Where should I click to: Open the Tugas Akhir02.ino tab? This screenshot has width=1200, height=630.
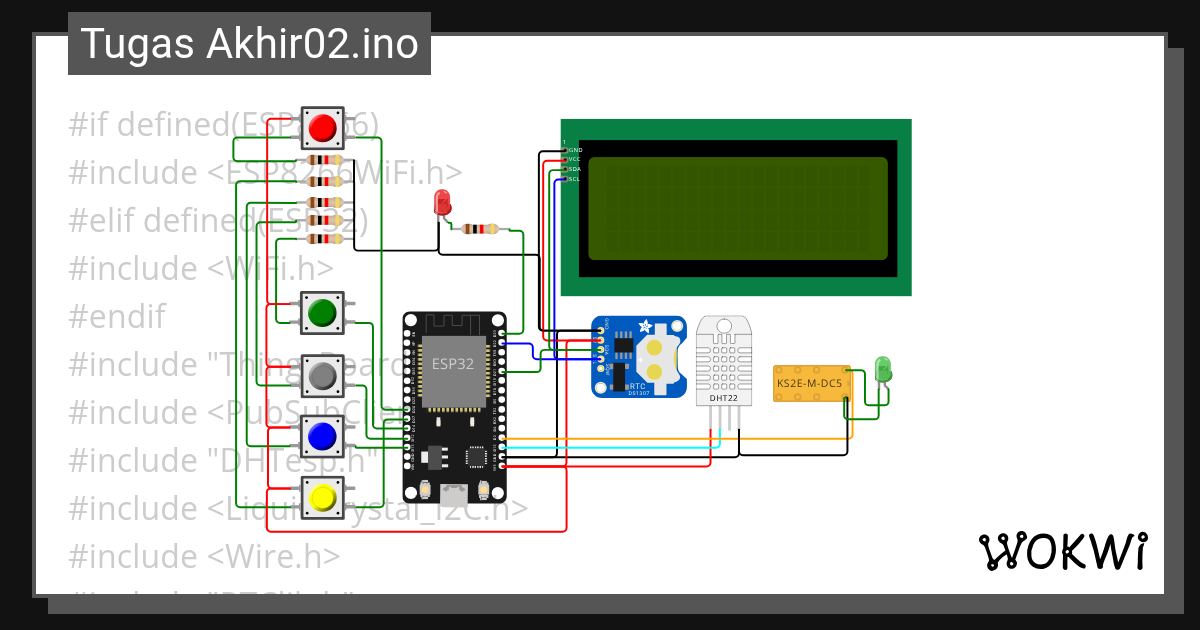pos(248,43)
